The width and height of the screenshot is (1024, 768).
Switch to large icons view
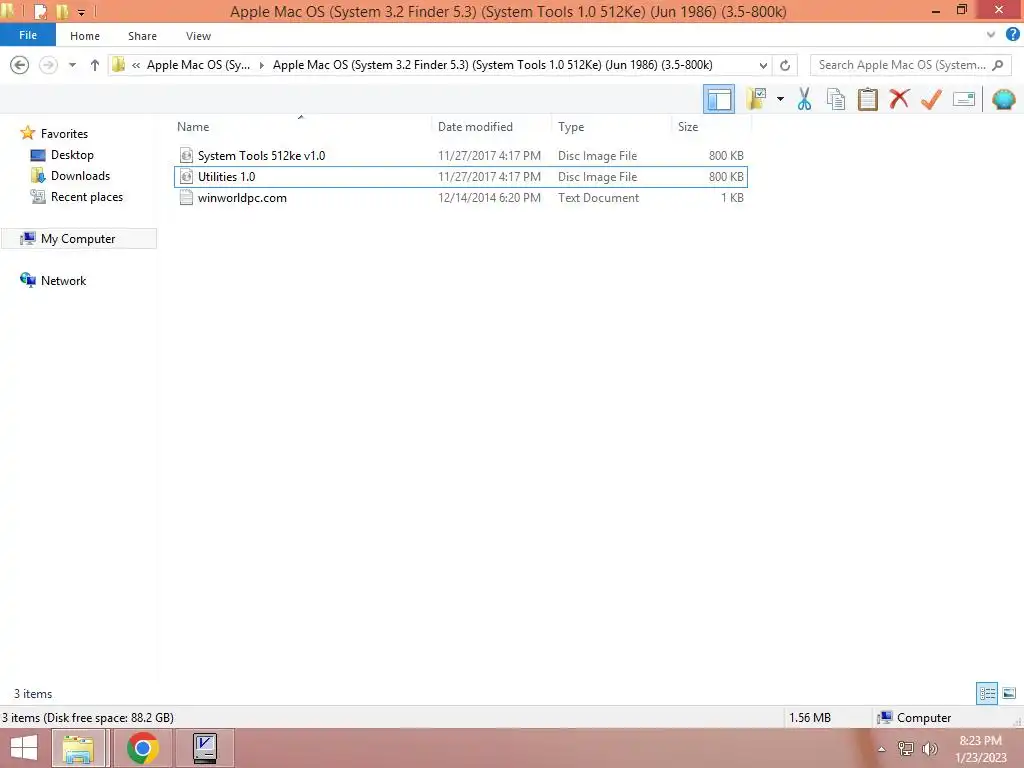[x=1009, y=693]
